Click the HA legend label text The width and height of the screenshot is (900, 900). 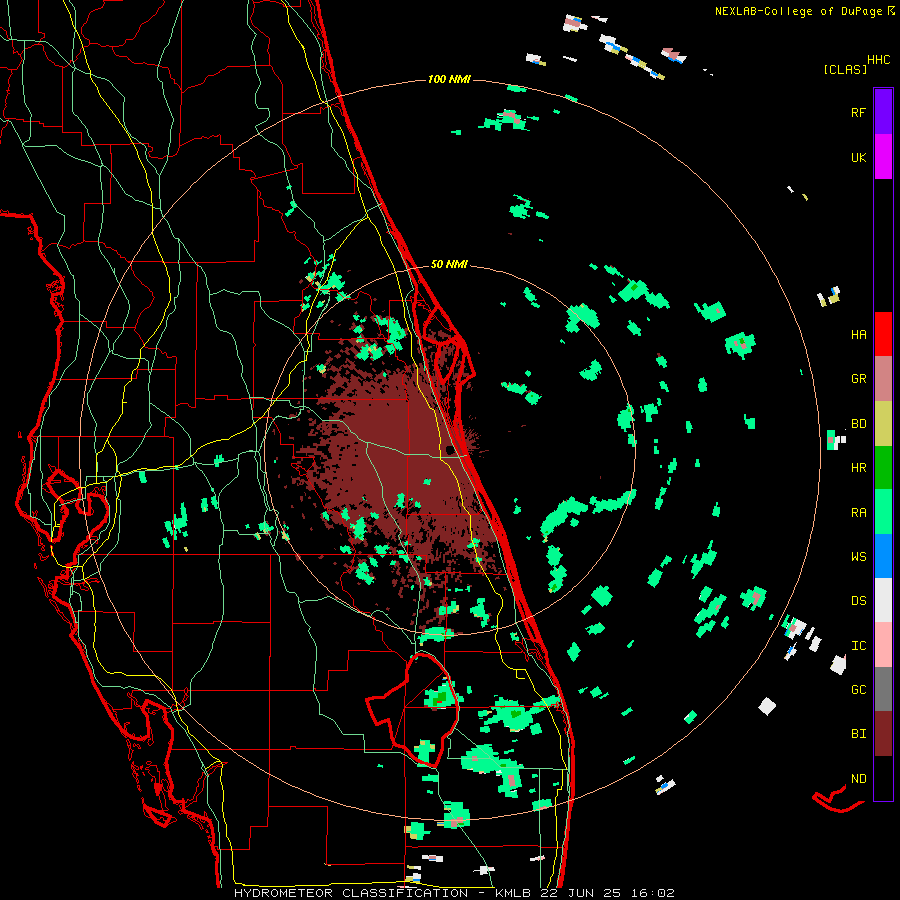tap(858, 335)
